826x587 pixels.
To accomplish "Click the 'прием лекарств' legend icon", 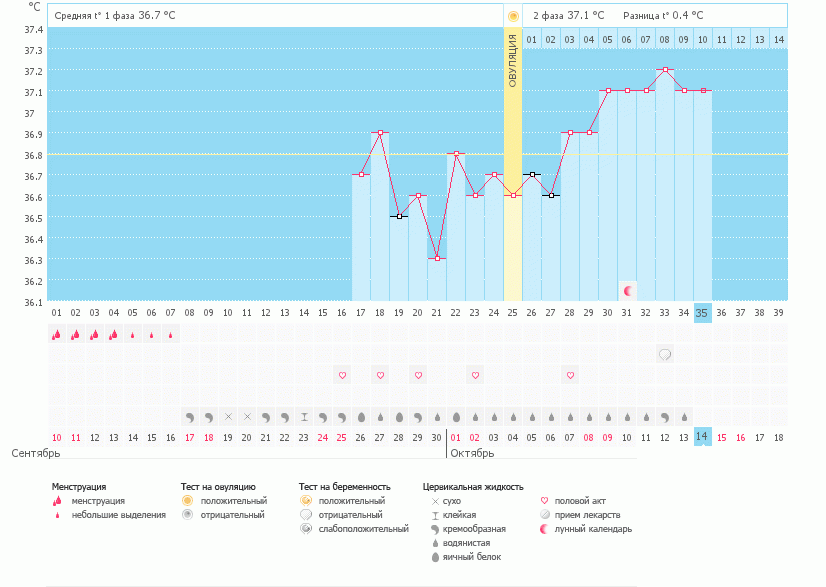I will [545, 515].
